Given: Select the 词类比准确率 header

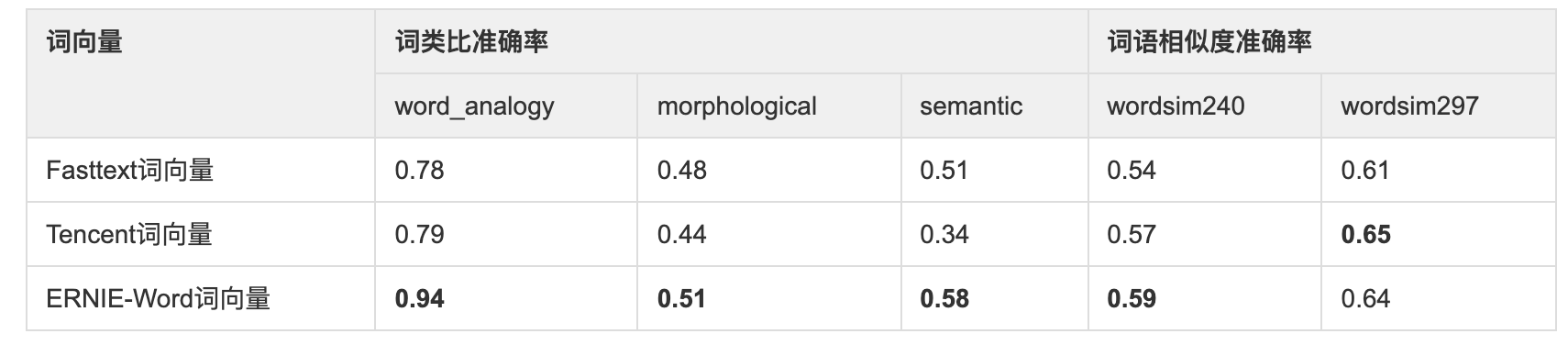Looking at the screenshot, I should click(x=471, y=42).
